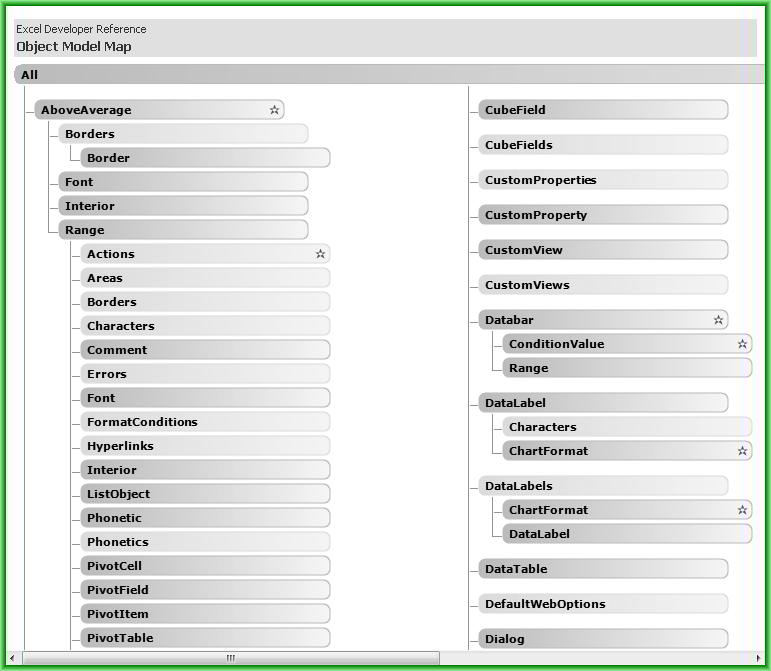The width and height of the screenshot is (771, 671).
Task: Select Font directly under AboveAverage
Action: click(183, 182)
